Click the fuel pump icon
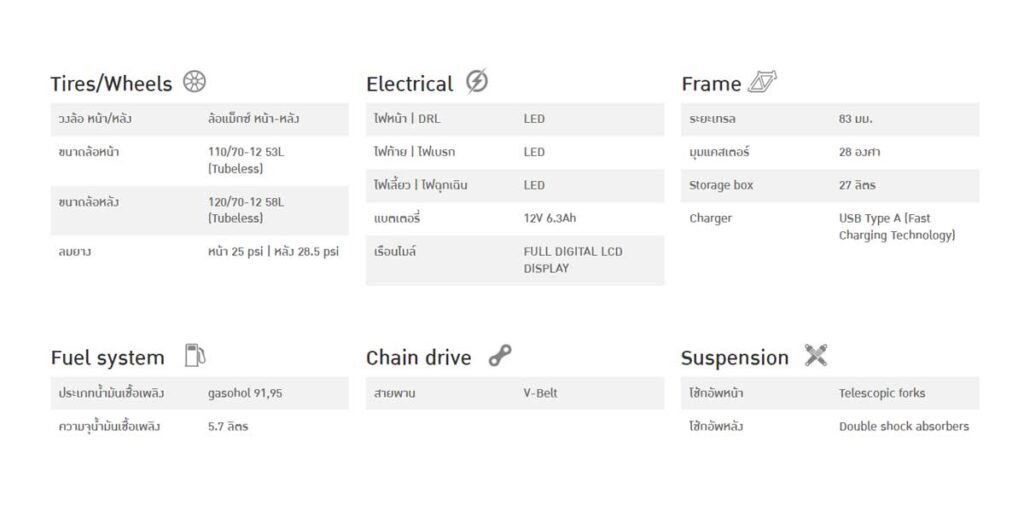Viewport: 1024px width, 512px height. click(x=195, y=355)
